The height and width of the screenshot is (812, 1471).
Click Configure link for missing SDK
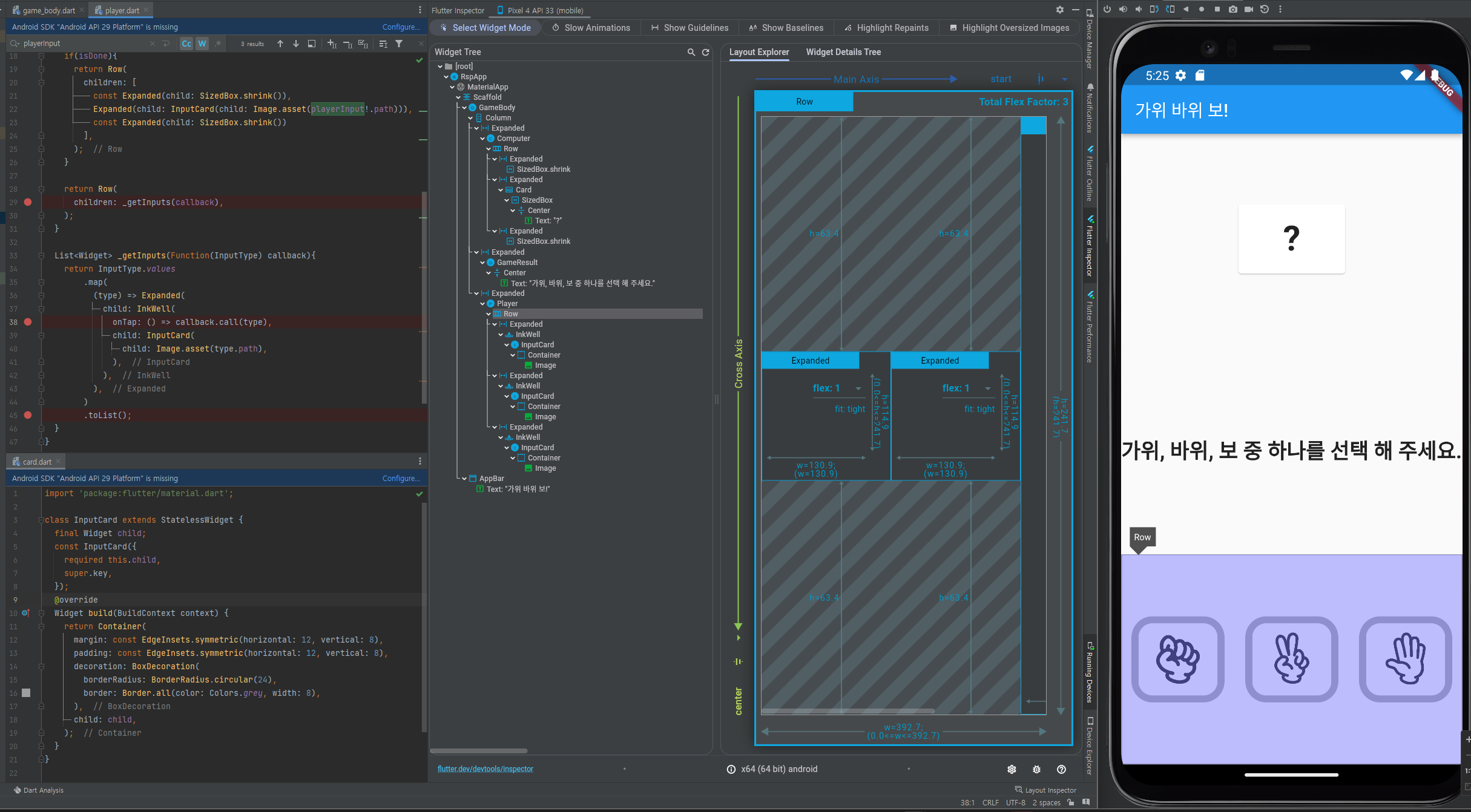(x=401, y=27)
